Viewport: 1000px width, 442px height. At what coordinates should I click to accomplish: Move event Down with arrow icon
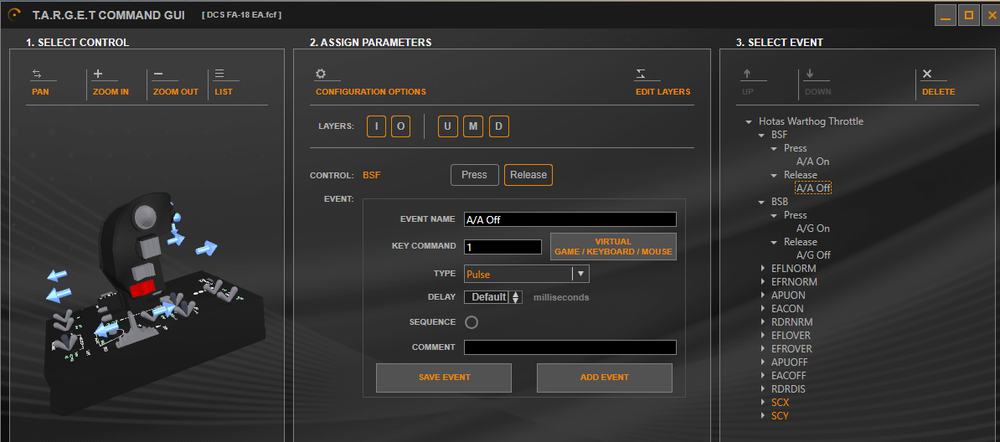click(809, 74)
